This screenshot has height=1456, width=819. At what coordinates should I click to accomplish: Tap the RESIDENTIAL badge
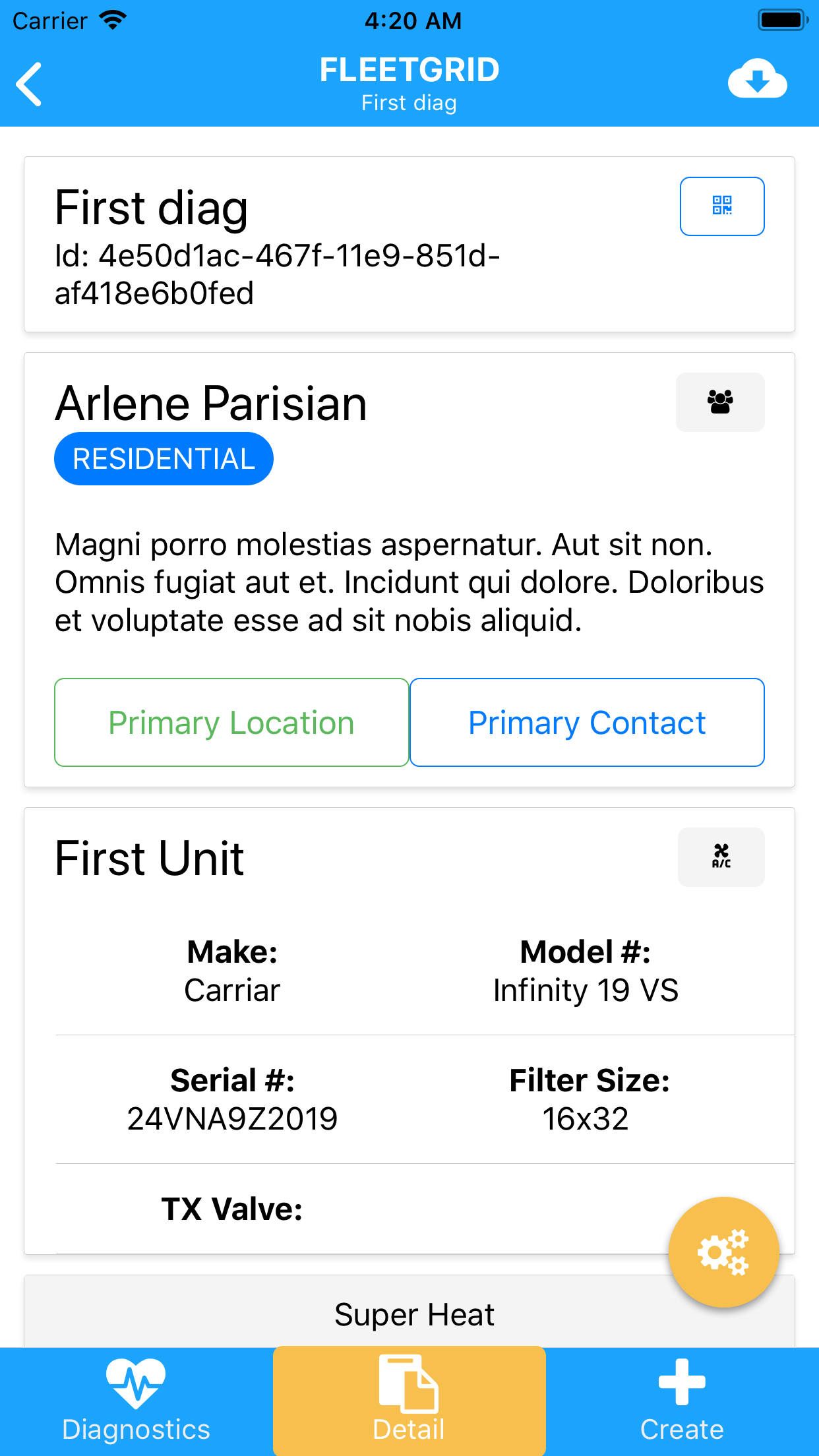click(x=164, y=459)
